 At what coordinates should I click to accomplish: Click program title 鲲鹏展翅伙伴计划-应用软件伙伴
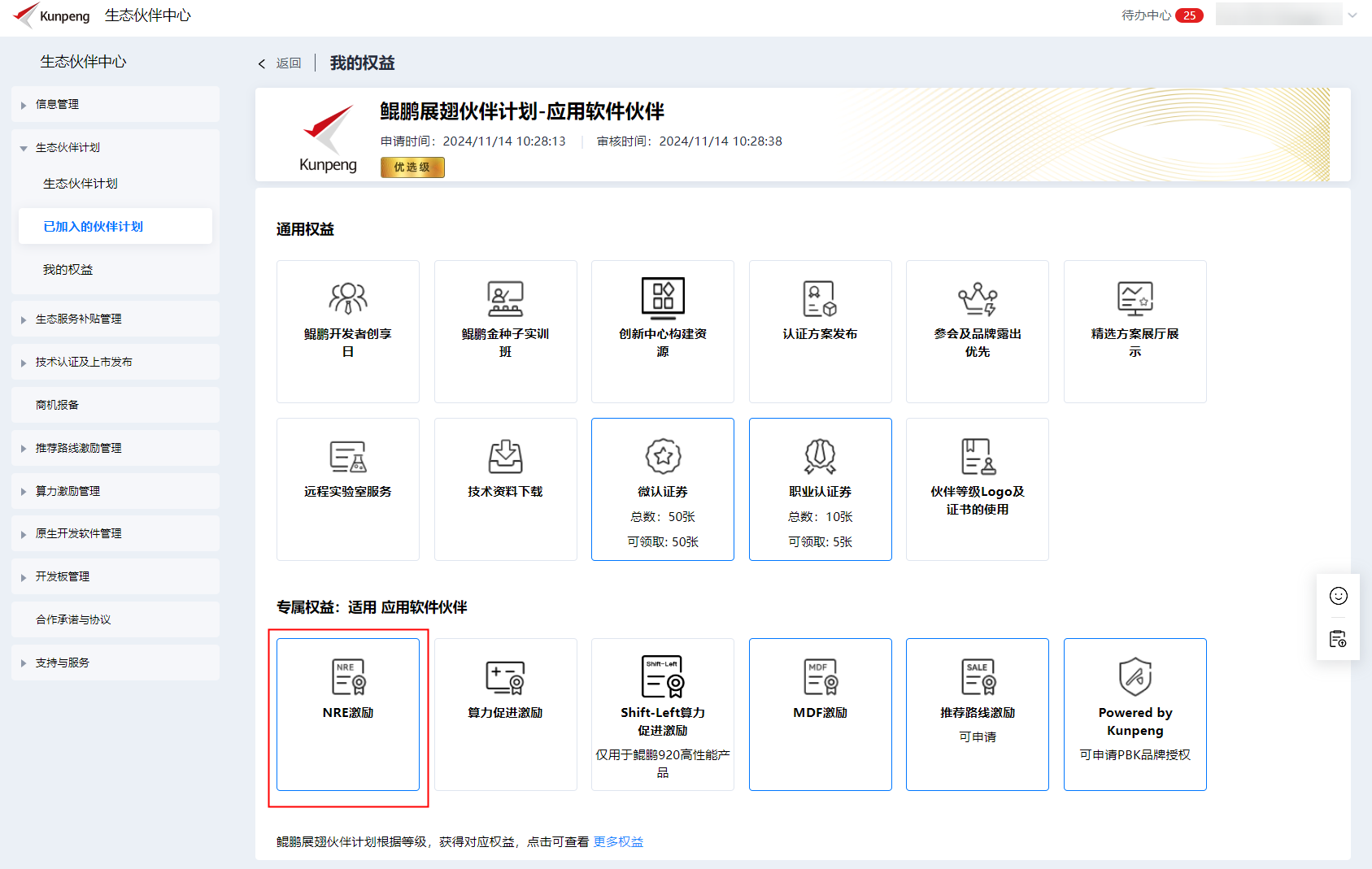coord(522,111)
